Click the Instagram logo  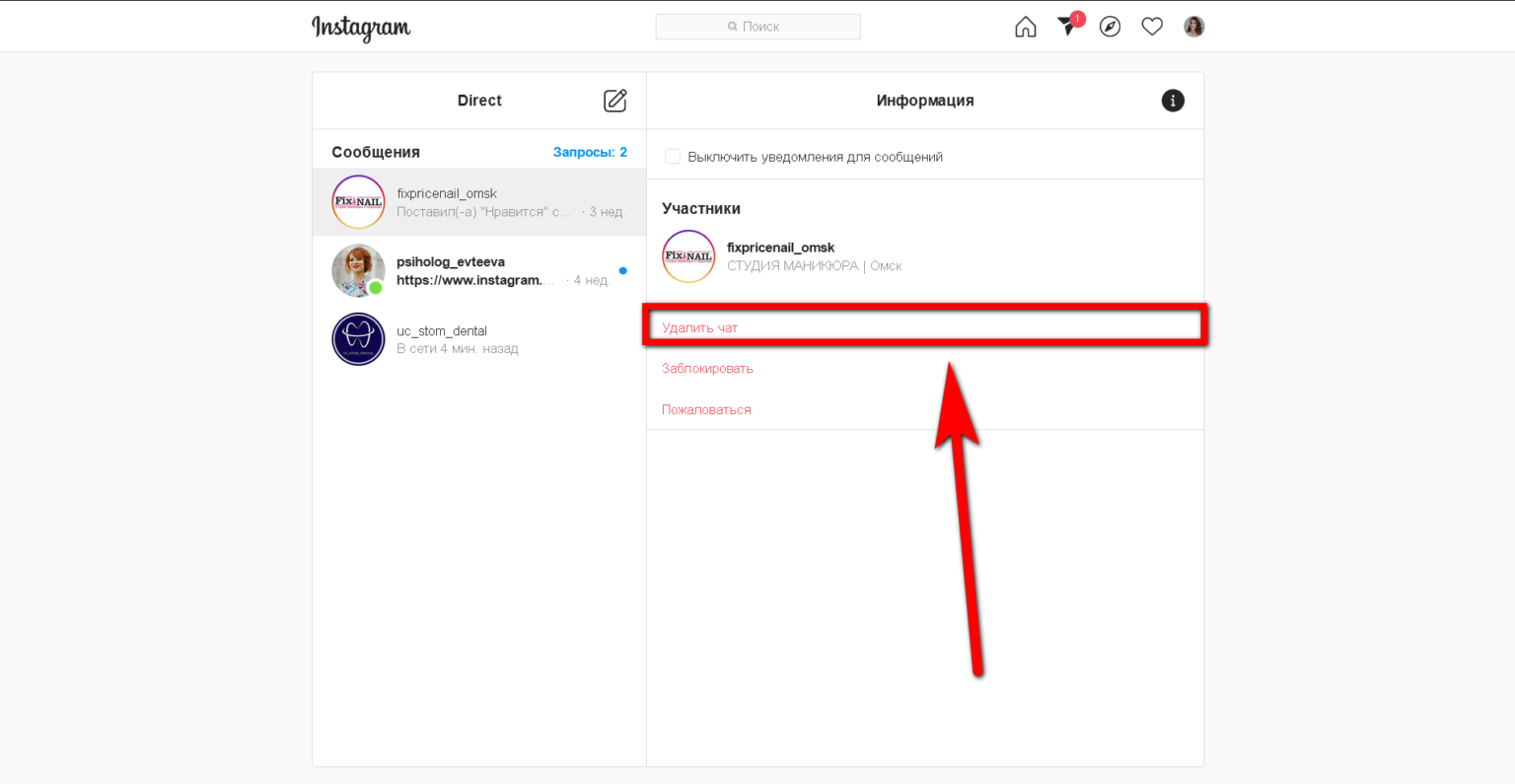point(361,28)
